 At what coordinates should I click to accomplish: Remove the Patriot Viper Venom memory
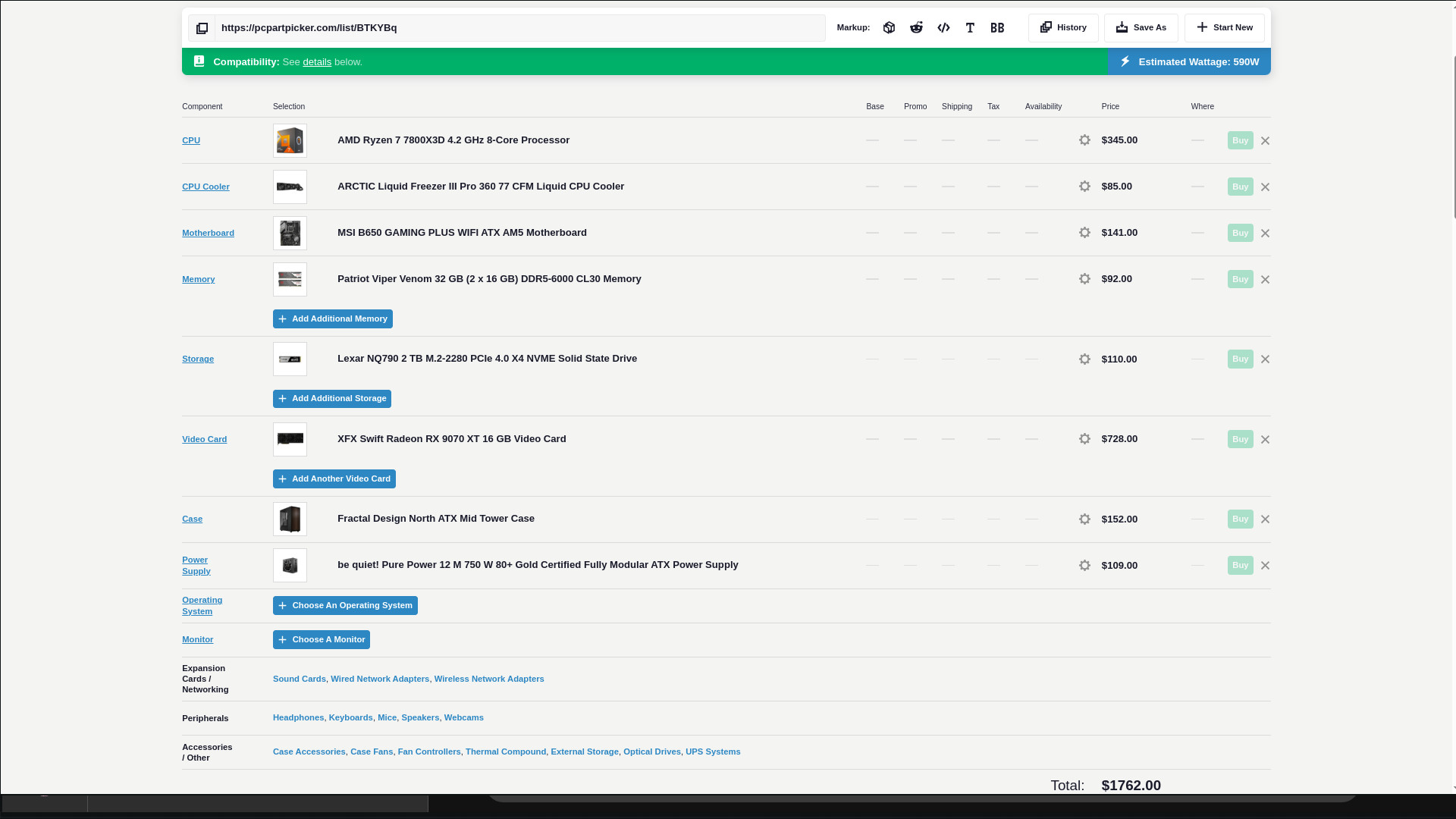pos(1265,280)
